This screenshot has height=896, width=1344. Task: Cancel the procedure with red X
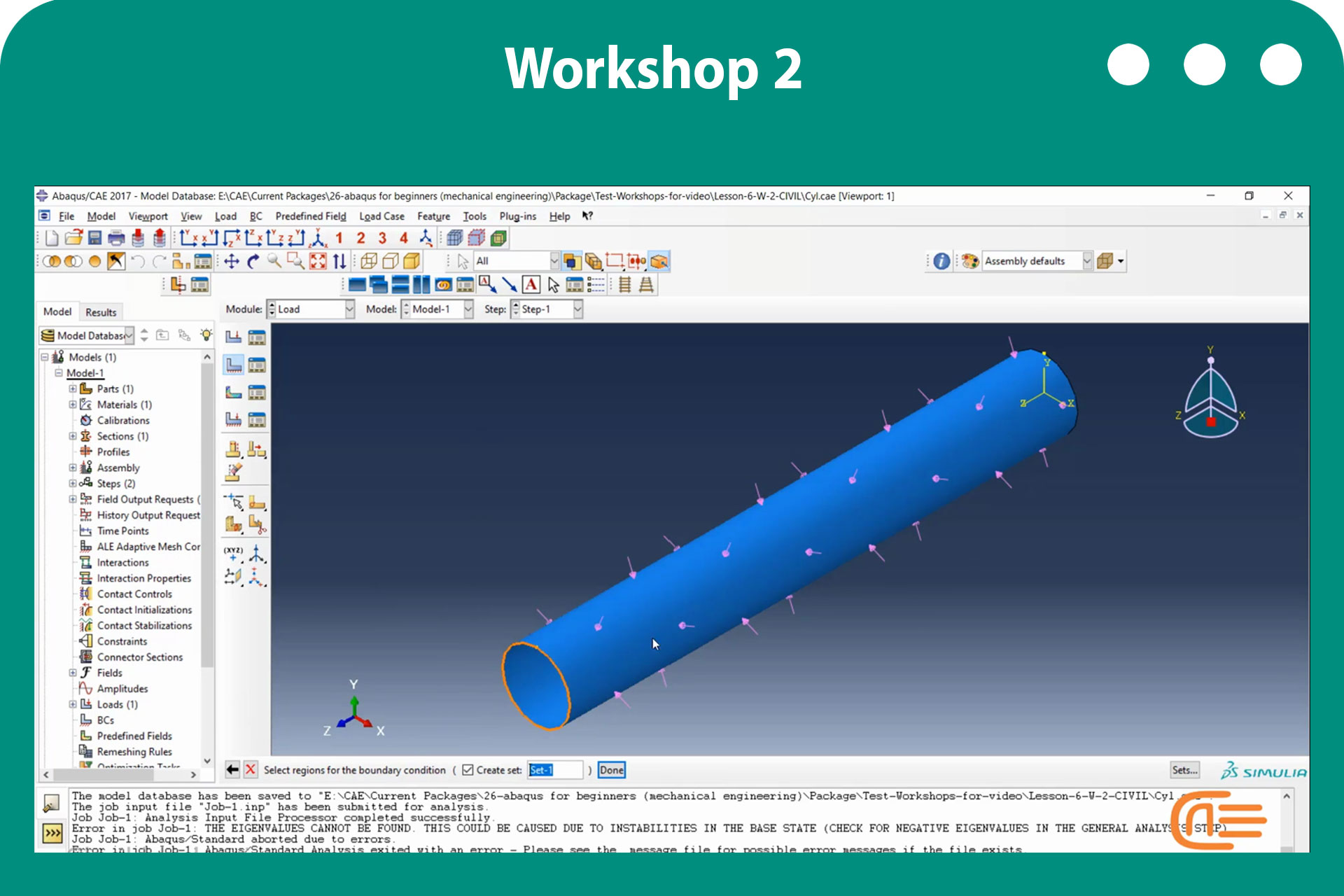pos(250,769)
